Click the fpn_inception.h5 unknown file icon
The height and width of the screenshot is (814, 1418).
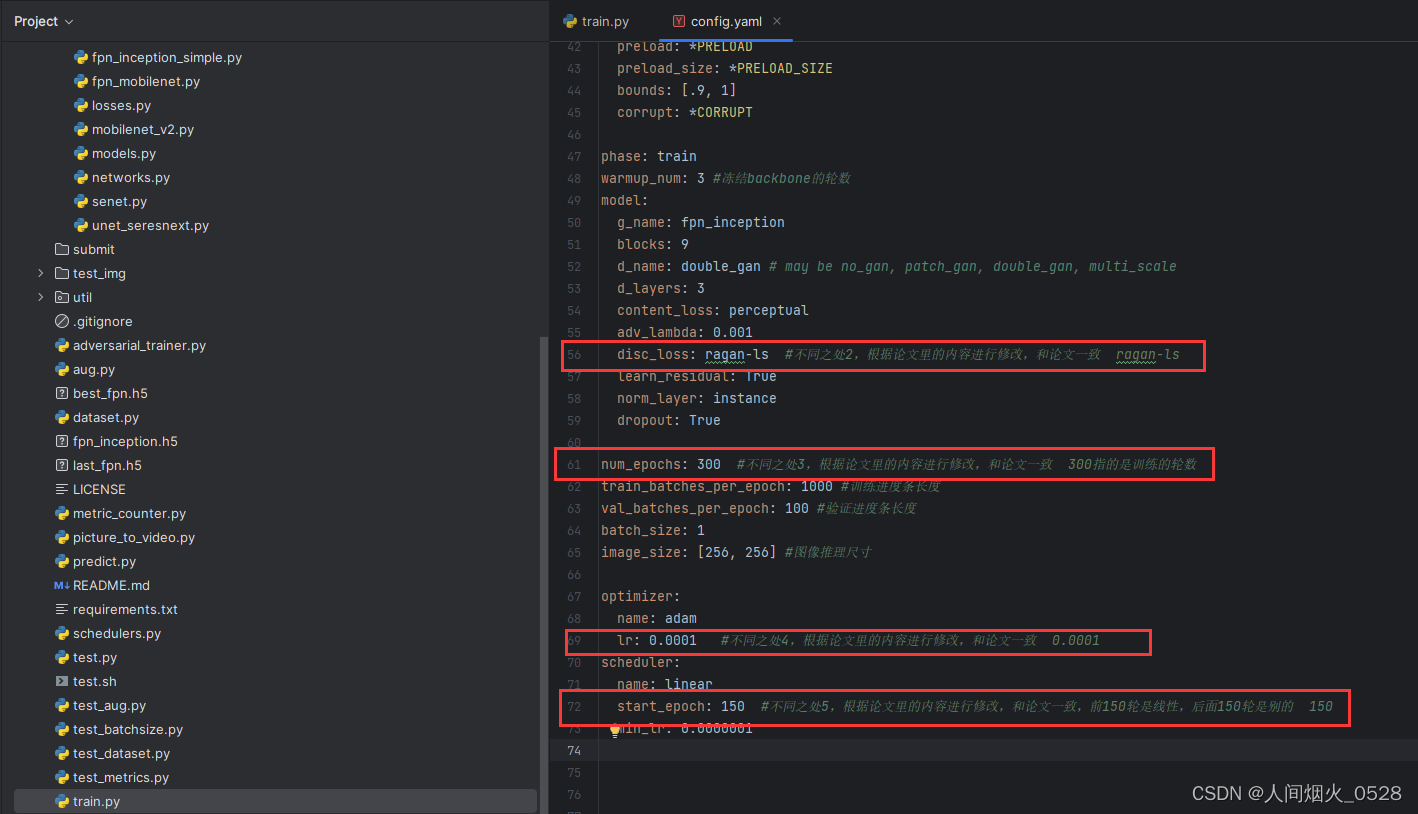pyautogui.click(x=62, y=441)
